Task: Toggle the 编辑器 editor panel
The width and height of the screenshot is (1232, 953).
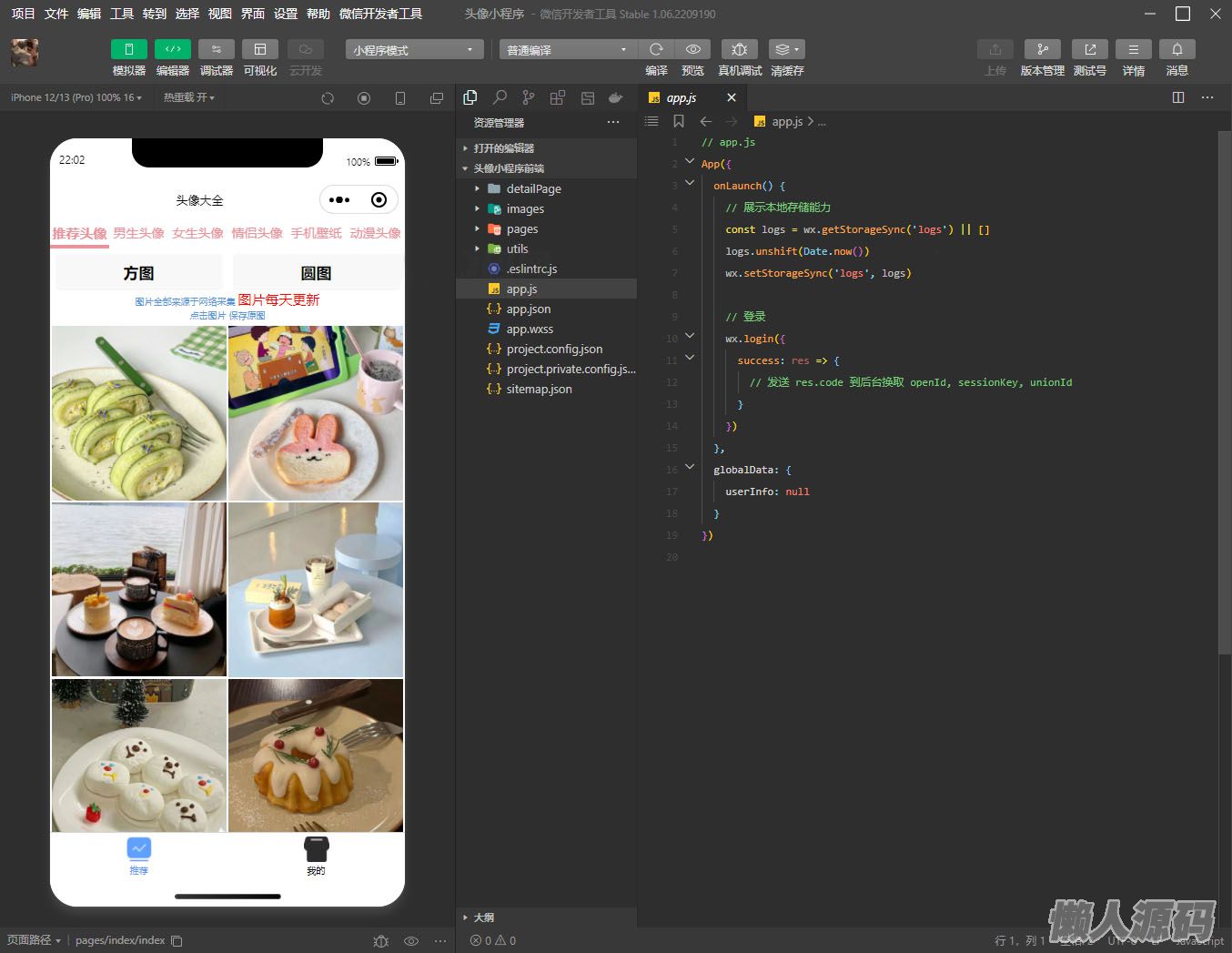Action: pos(173,49)
